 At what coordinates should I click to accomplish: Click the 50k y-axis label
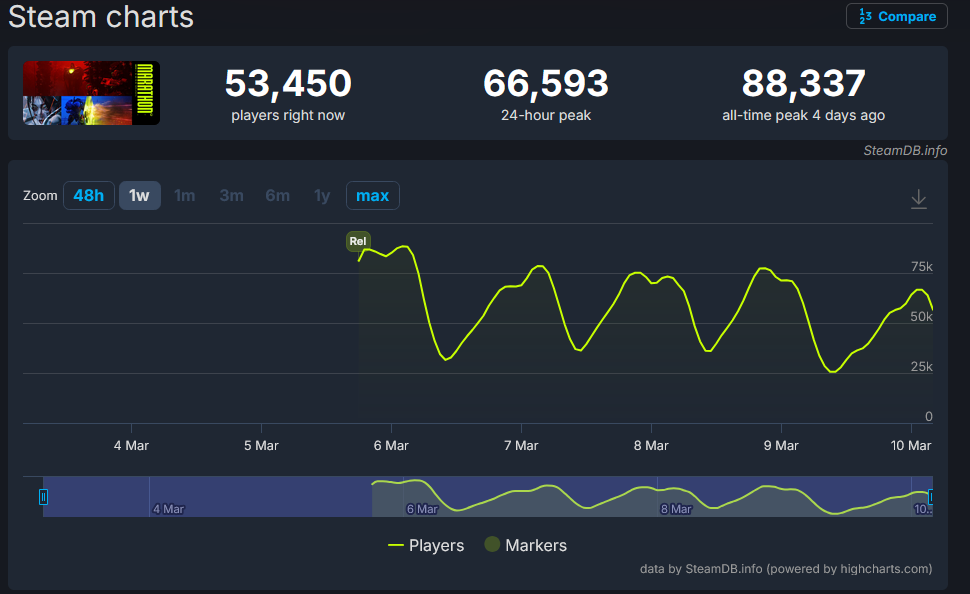pyautogui.click(x=922, y=317)
